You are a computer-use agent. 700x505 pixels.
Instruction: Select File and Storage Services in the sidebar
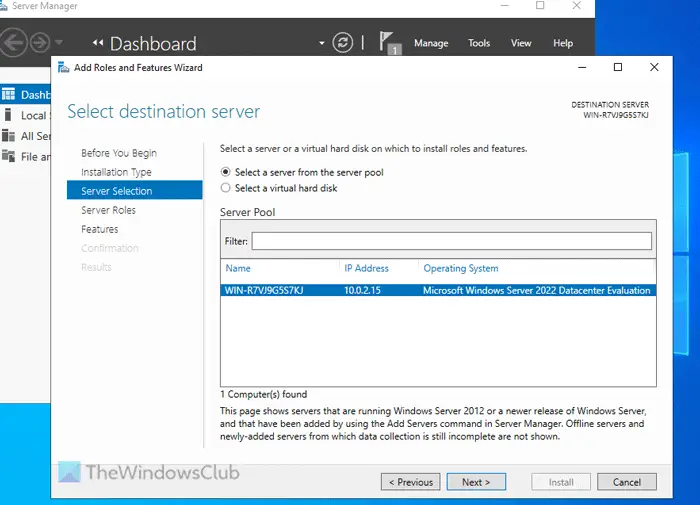point(25,156)
